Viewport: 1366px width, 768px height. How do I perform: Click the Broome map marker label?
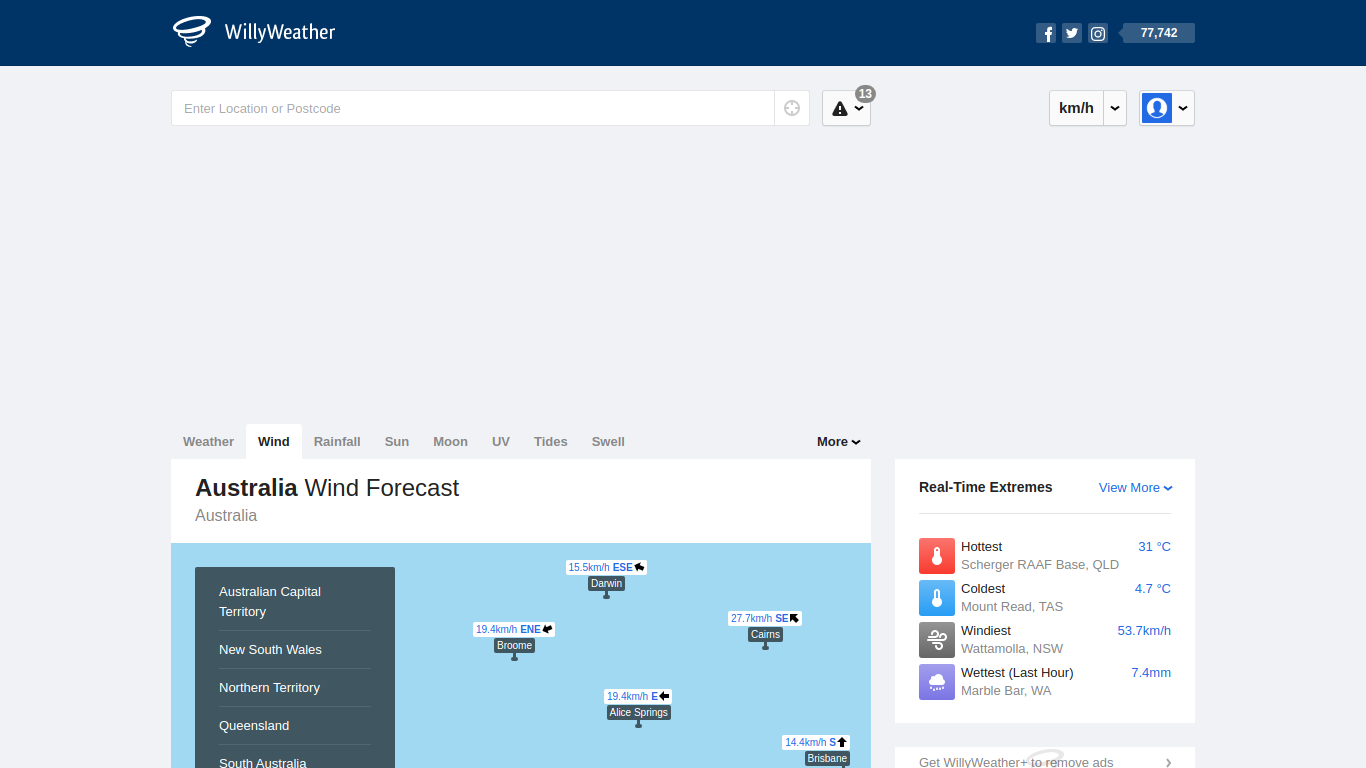coord(515,645)
